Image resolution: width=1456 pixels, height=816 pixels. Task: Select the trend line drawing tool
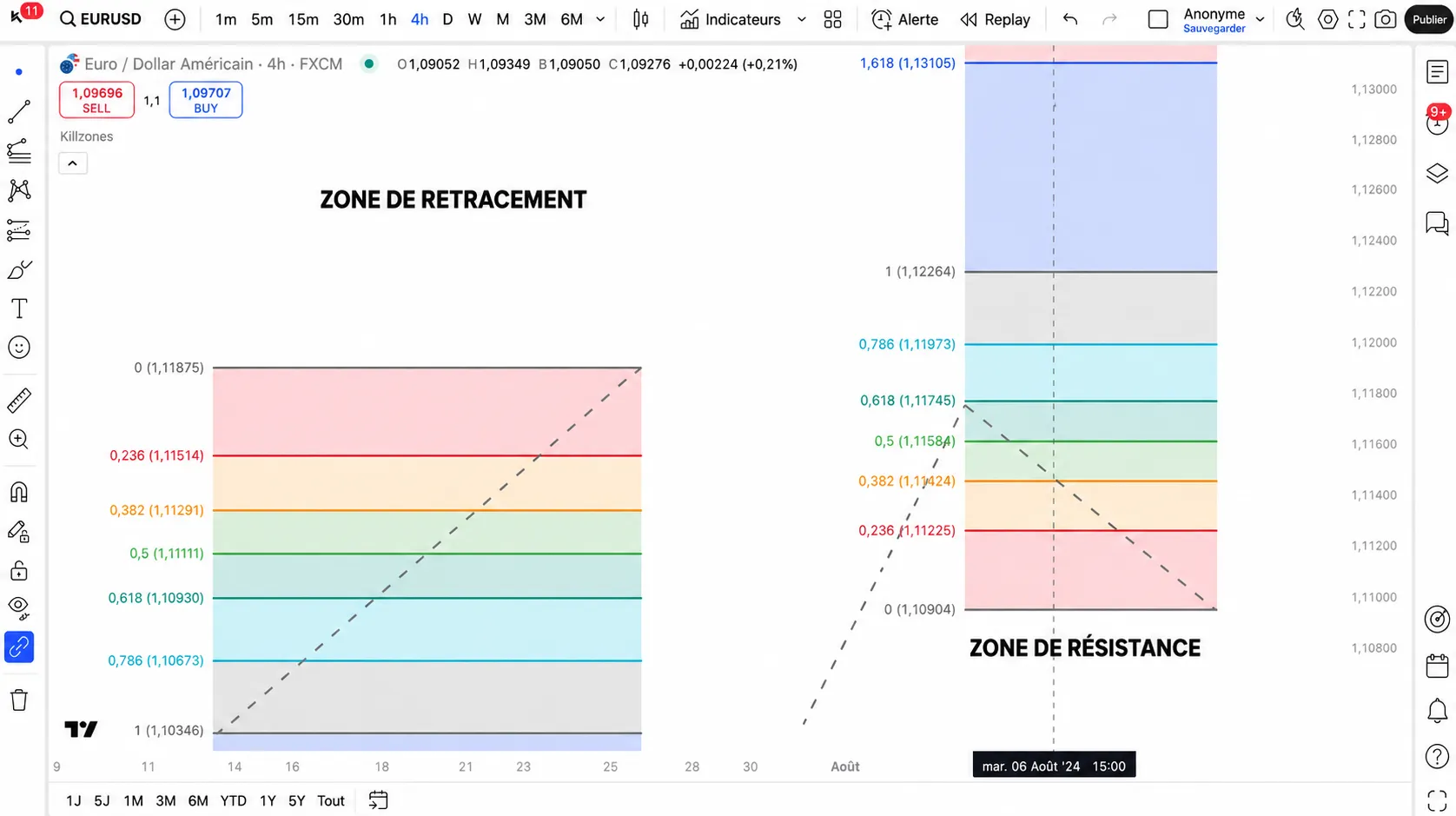tap(19, 112)
